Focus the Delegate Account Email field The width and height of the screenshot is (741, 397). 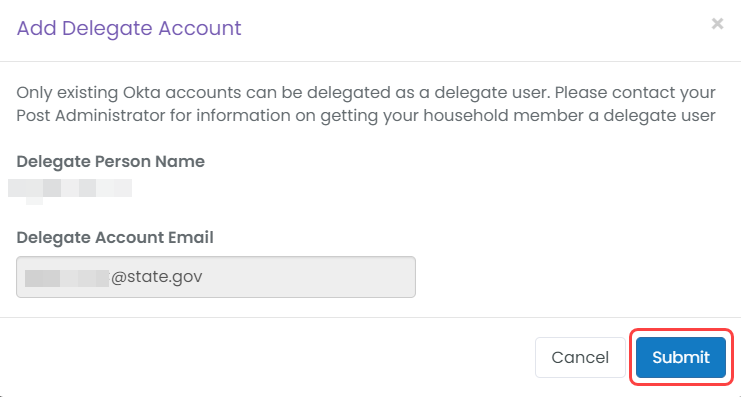tap(216, 277)
